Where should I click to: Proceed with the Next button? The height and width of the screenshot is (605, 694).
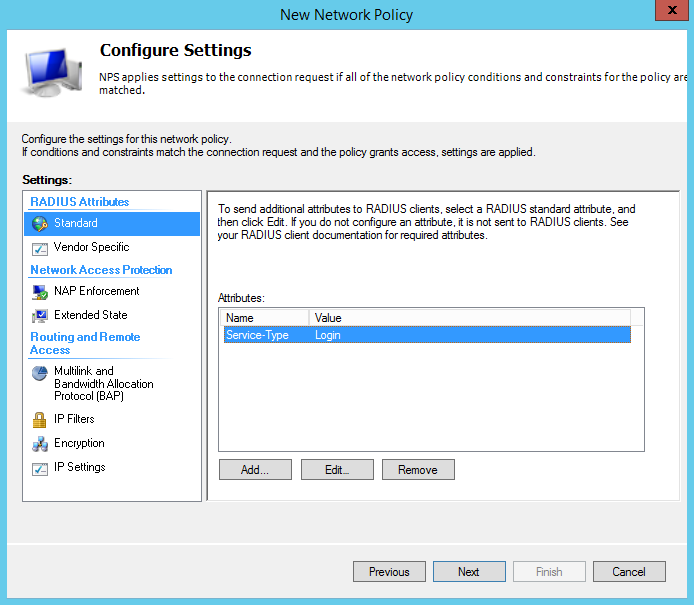point(469,572)
